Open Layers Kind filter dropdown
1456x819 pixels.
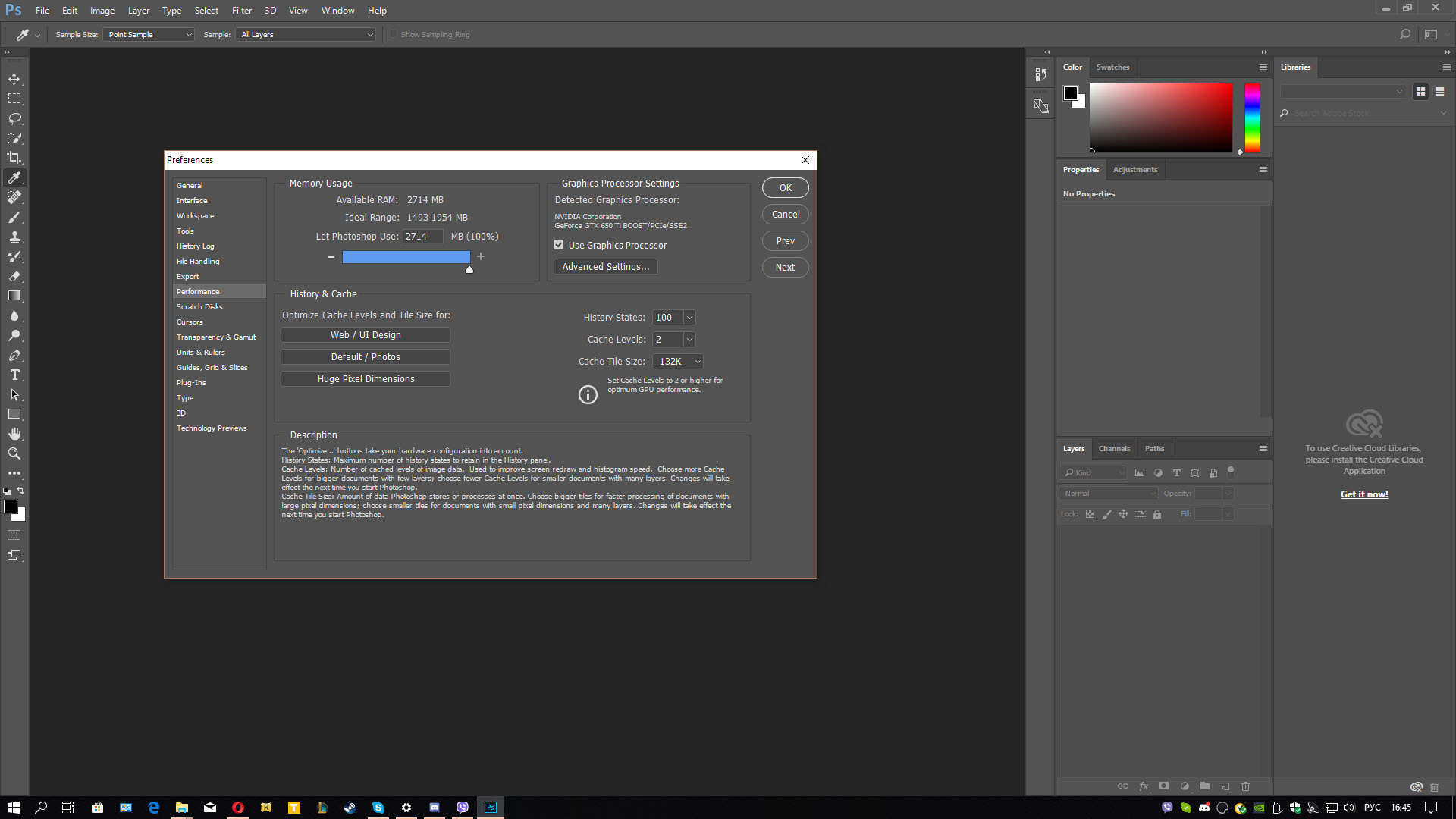pyautogui.click(x=1094, y=472)
